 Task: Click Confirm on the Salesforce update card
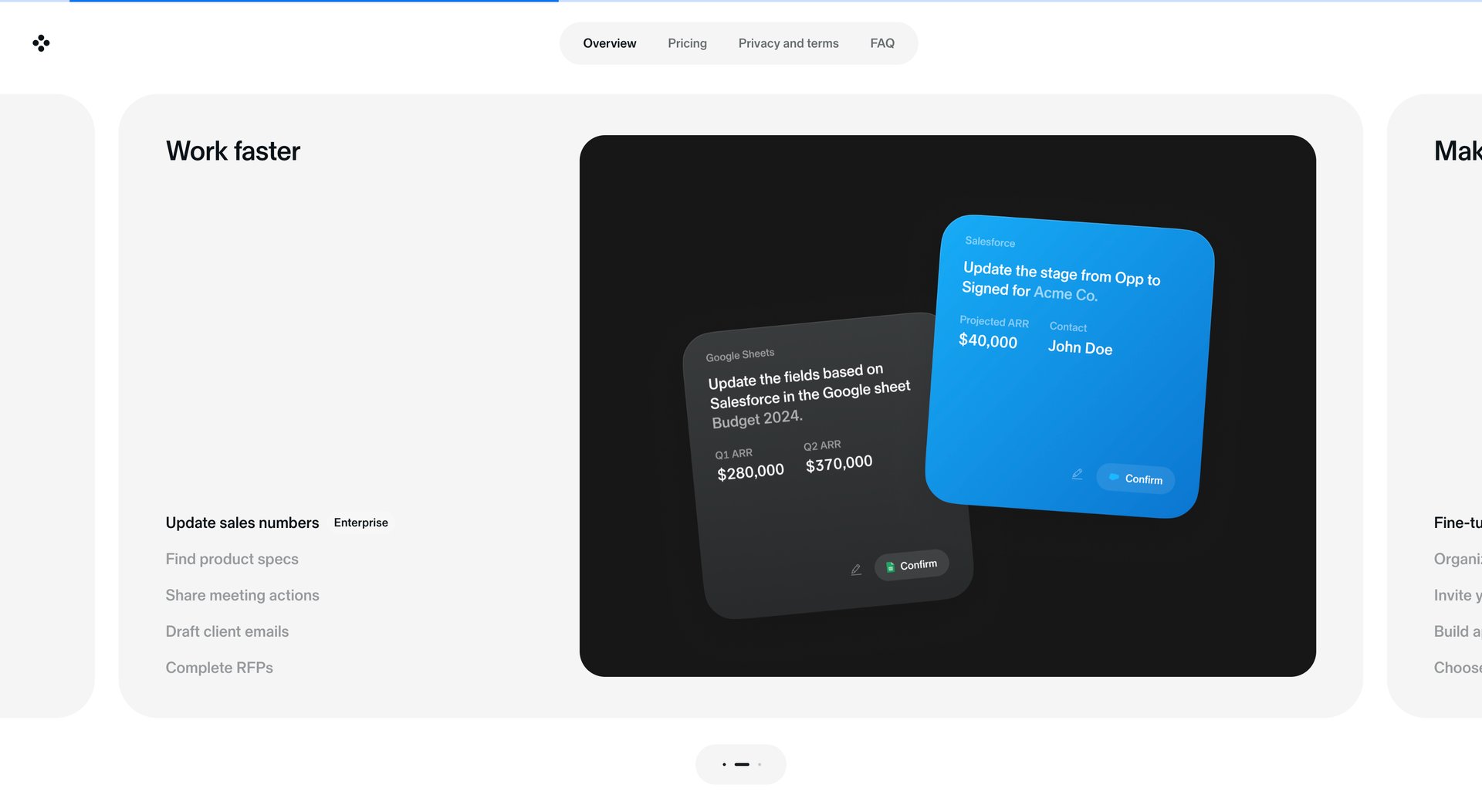[x=1135, y=479]
